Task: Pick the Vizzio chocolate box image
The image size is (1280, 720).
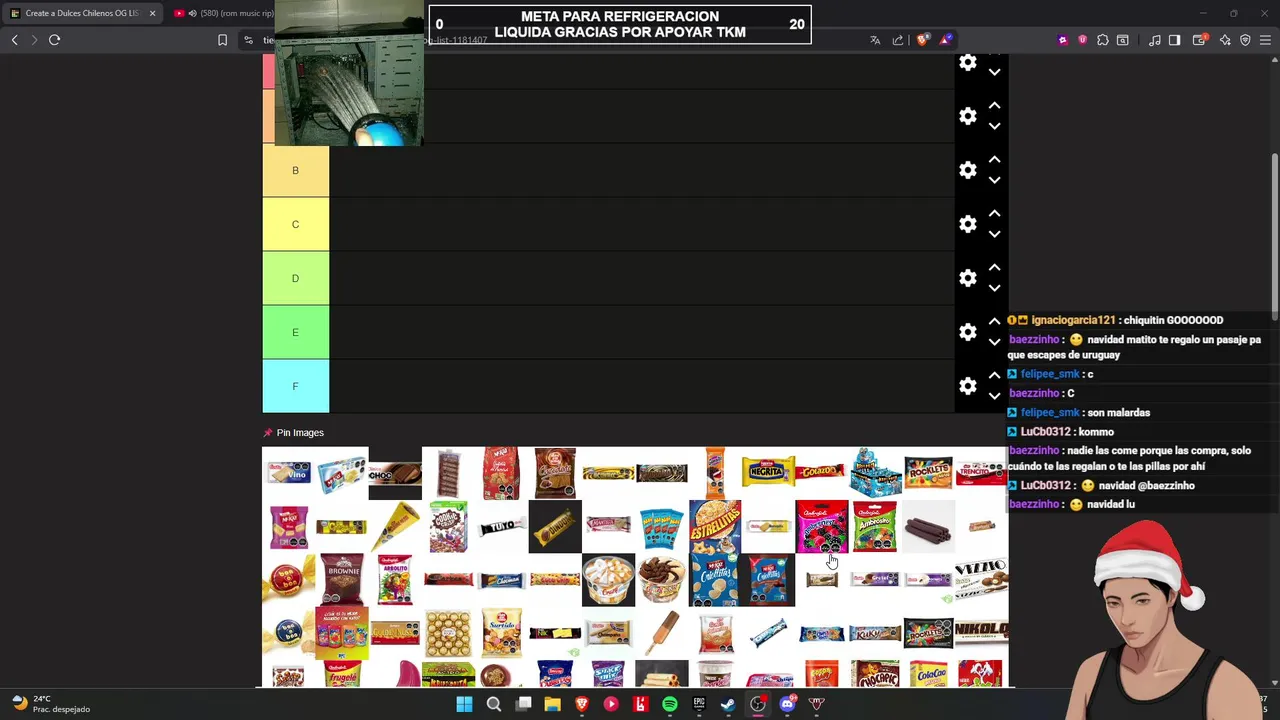Action: [x=981, y=578]
